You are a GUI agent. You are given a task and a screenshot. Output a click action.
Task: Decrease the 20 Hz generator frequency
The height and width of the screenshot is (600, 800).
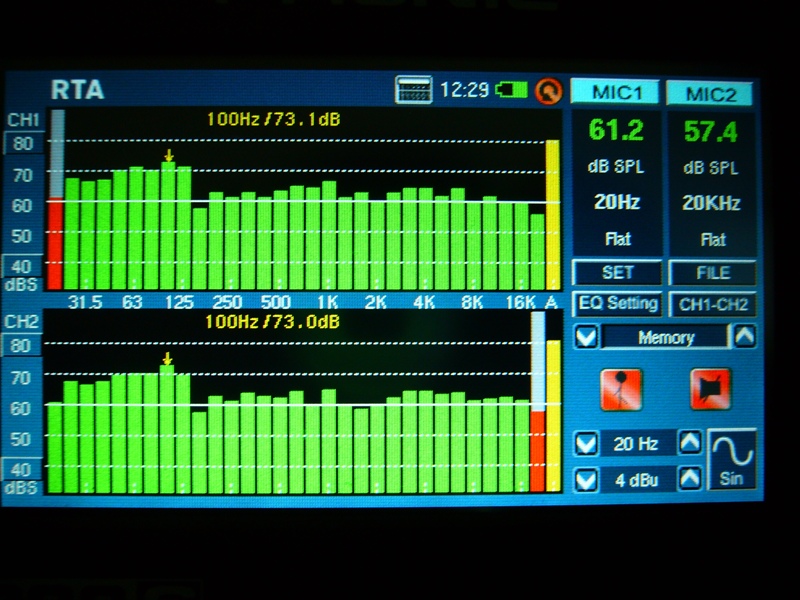pyautogui.click(x=587, y=443)
